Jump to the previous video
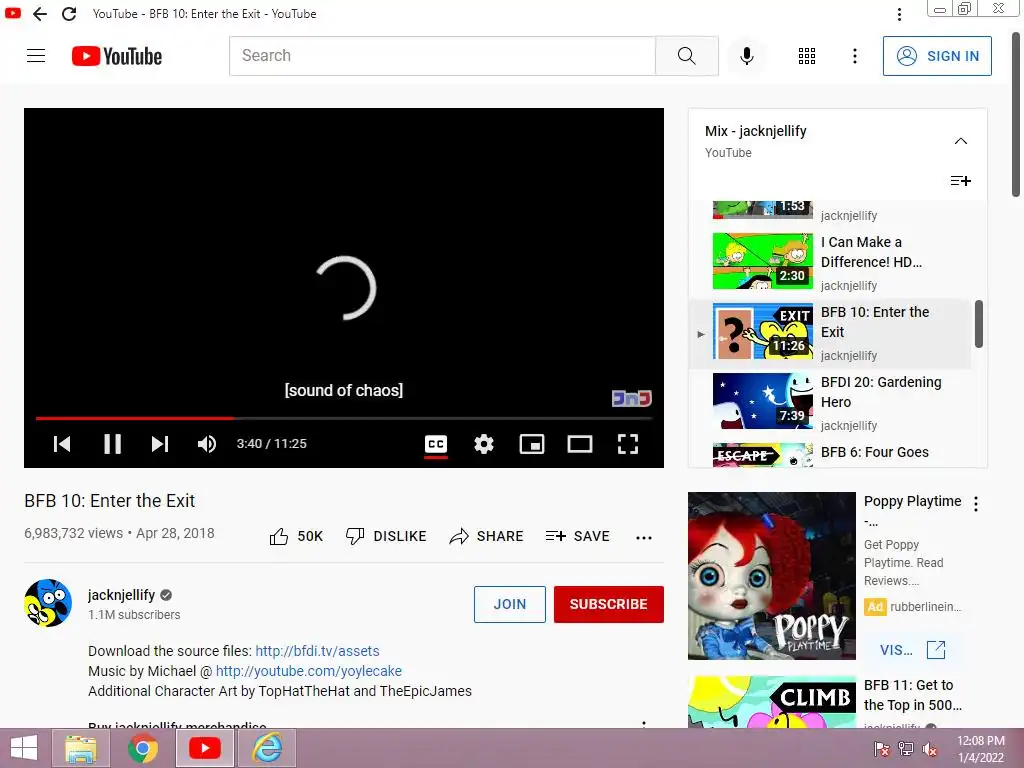 click(62, 444)
